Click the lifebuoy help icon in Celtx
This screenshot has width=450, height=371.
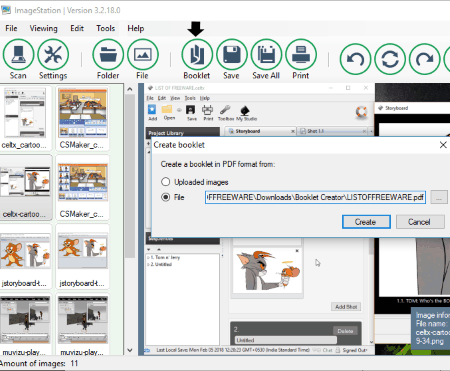(361, 112)
